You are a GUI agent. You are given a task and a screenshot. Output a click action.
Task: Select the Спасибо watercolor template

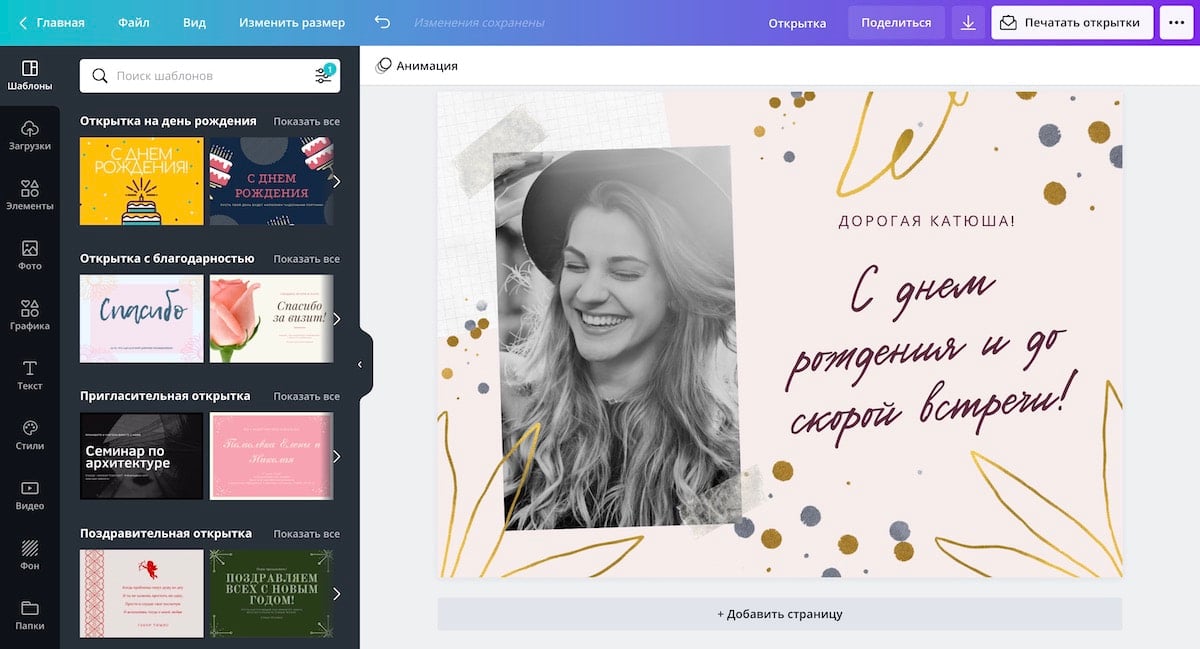[141, 319]
